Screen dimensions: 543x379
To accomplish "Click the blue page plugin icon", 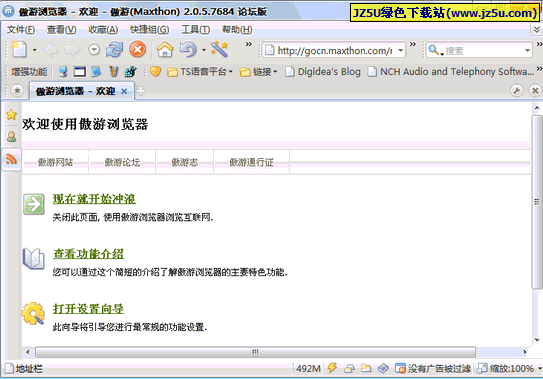I will coord(96,72).
